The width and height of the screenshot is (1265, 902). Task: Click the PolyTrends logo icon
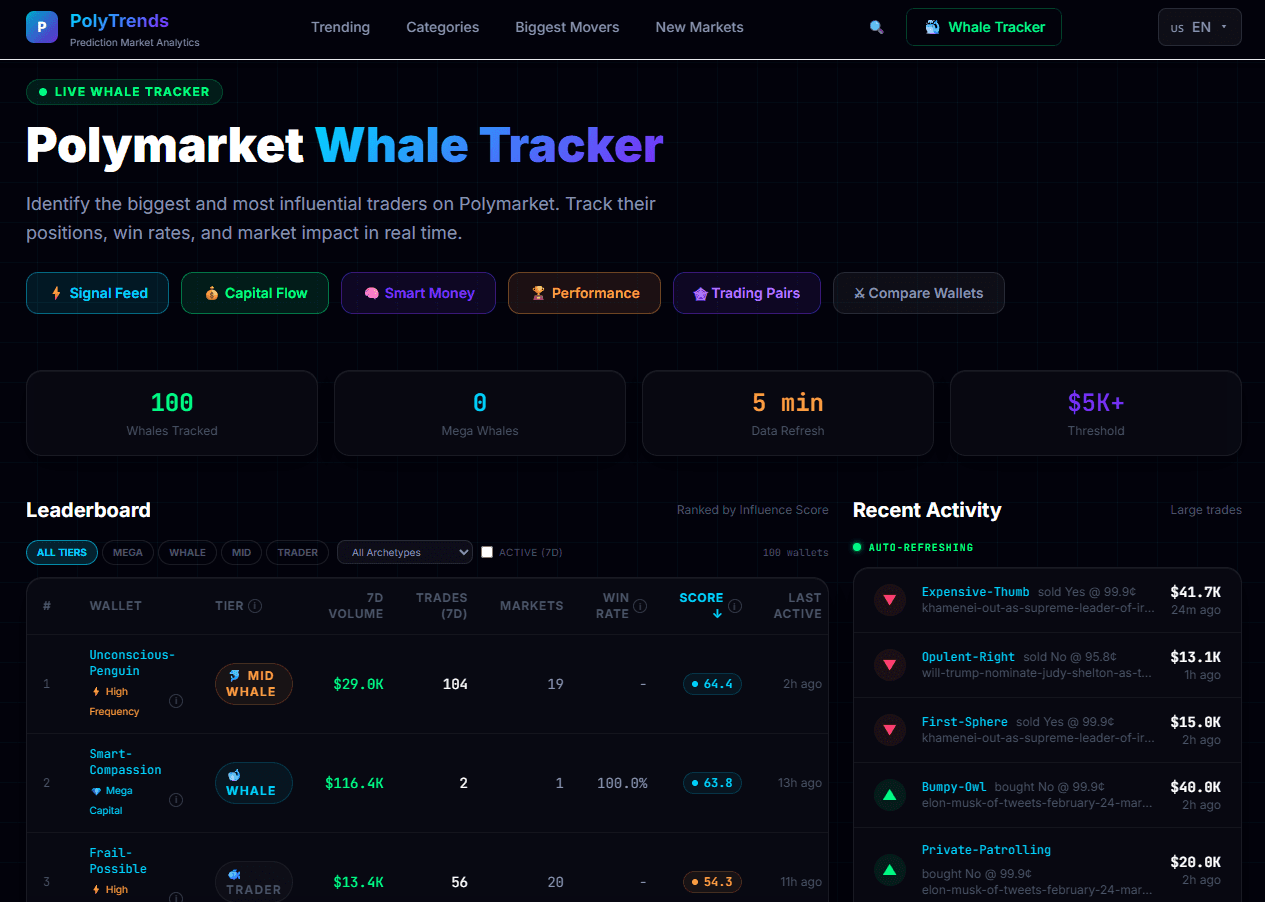(41, 27)
